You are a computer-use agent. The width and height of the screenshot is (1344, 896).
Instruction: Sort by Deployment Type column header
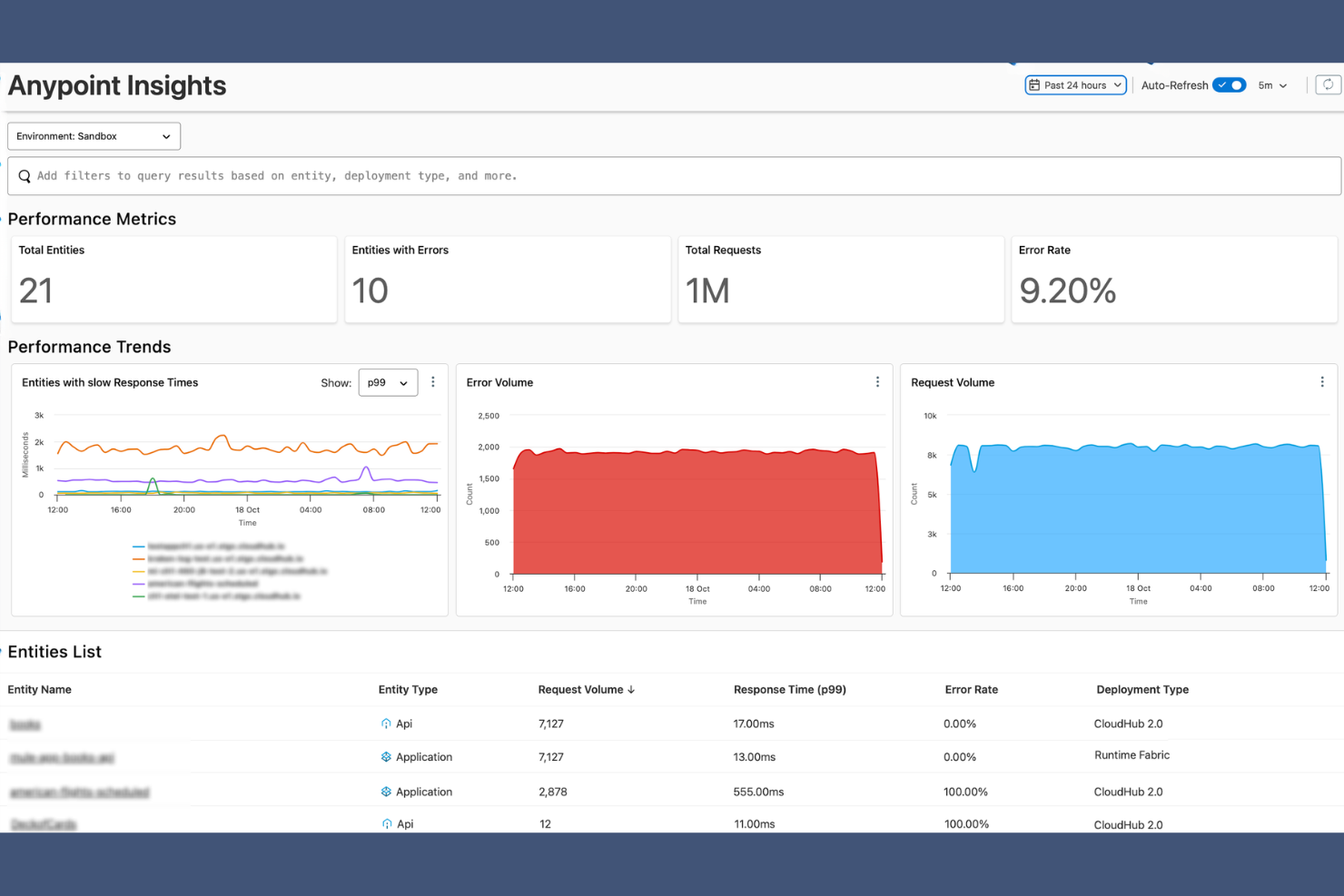1142,690
